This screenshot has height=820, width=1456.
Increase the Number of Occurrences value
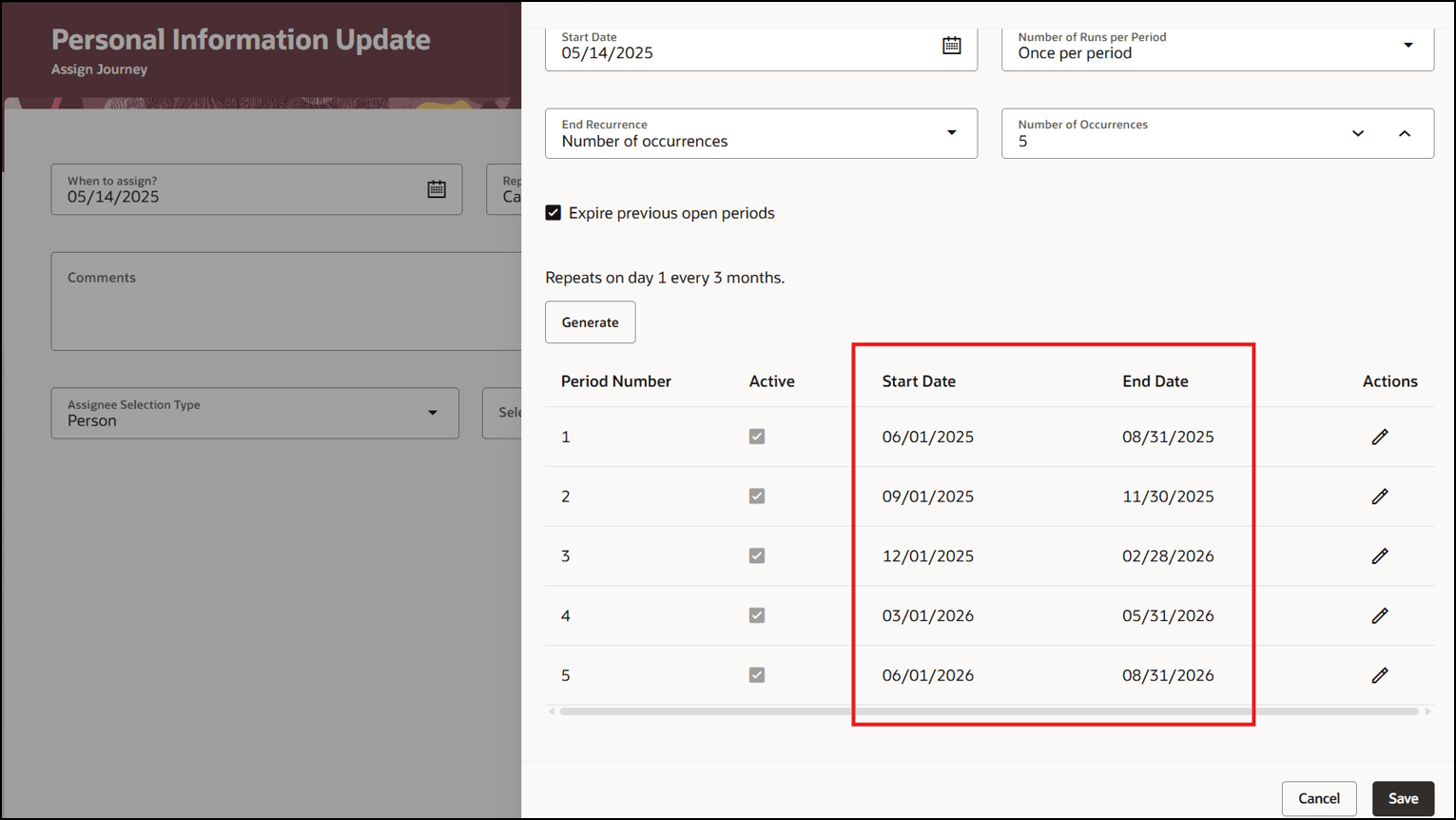pos(1405,133)
